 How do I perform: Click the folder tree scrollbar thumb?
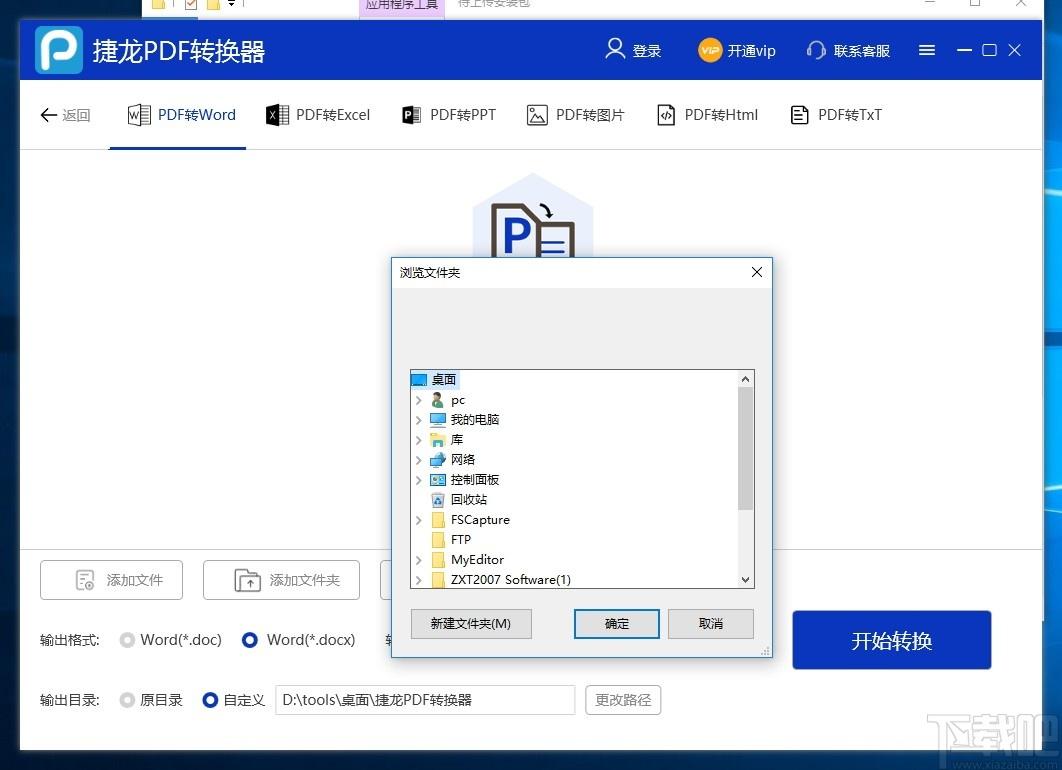click(x=745, y=448)
